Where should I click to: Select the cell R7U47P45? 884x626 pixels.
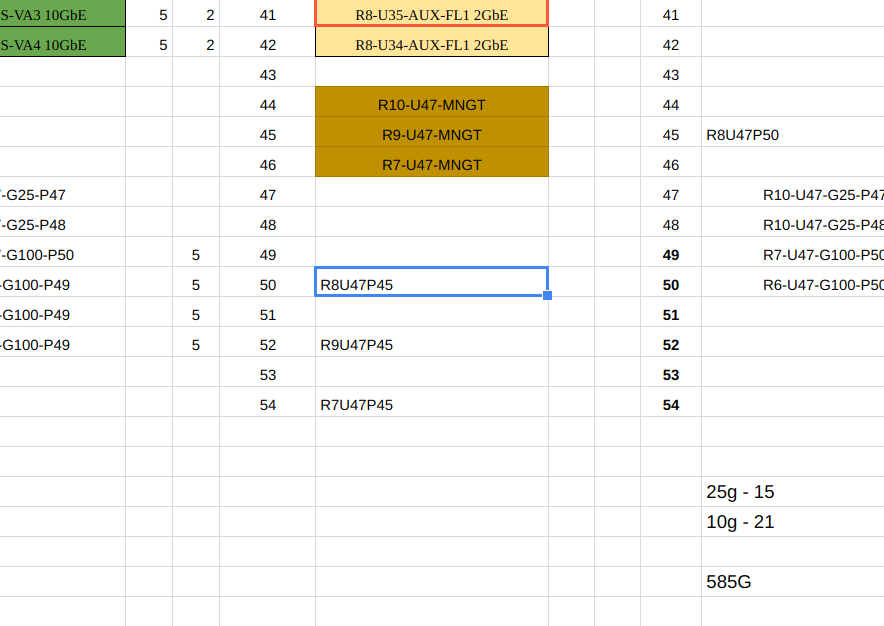(x=431, y=402)
